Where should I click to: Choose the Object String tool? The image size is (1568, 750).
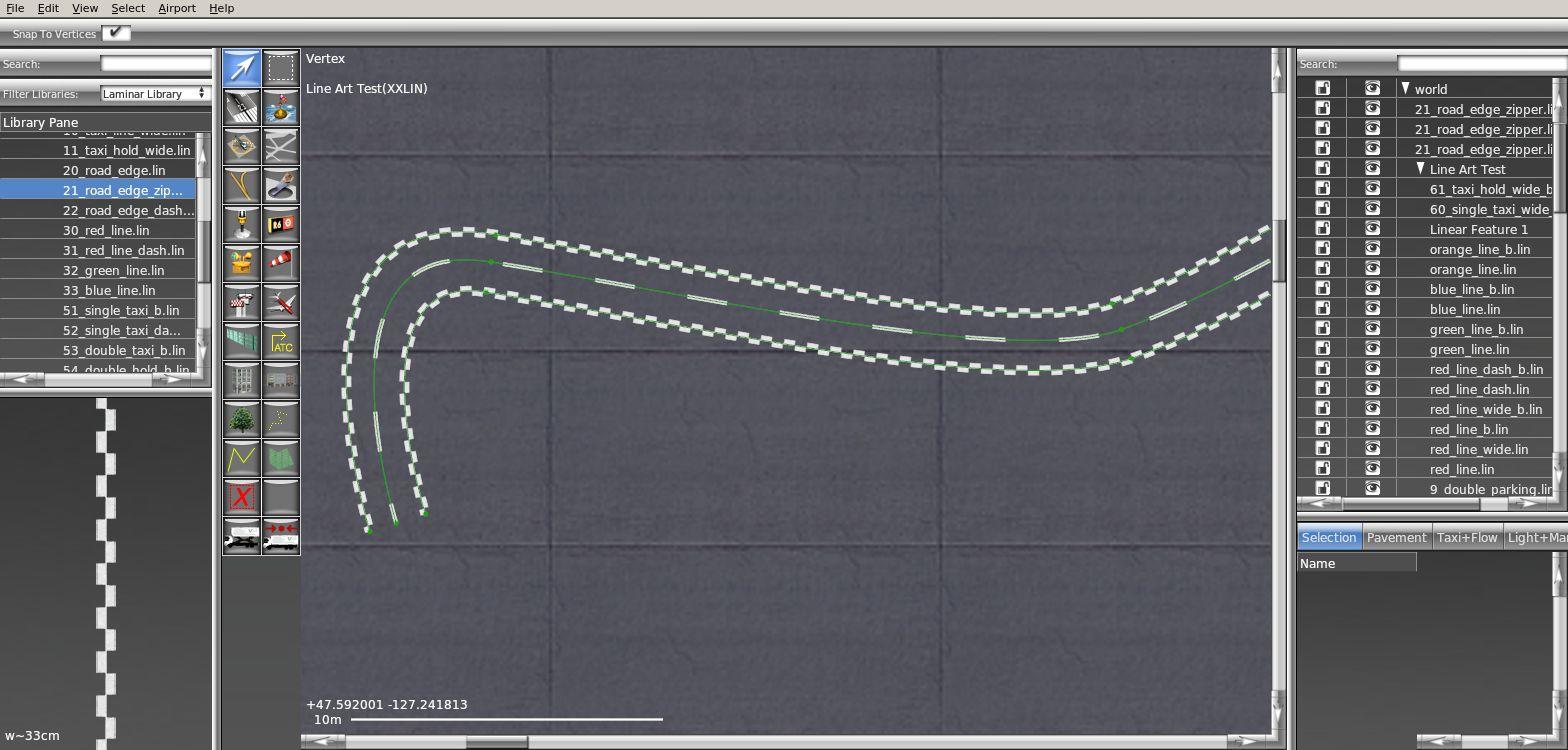click(281, 419)
